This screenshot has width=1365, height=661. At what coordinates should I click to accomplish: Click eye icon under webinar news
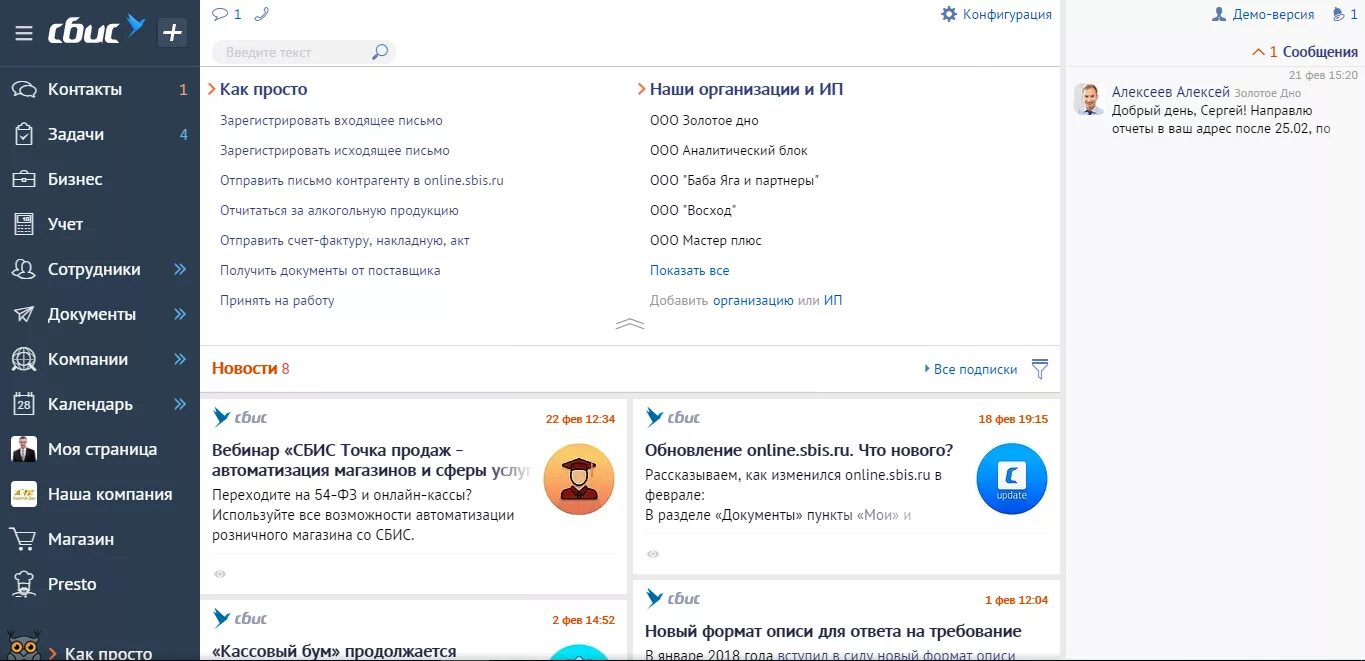(220, 574)
